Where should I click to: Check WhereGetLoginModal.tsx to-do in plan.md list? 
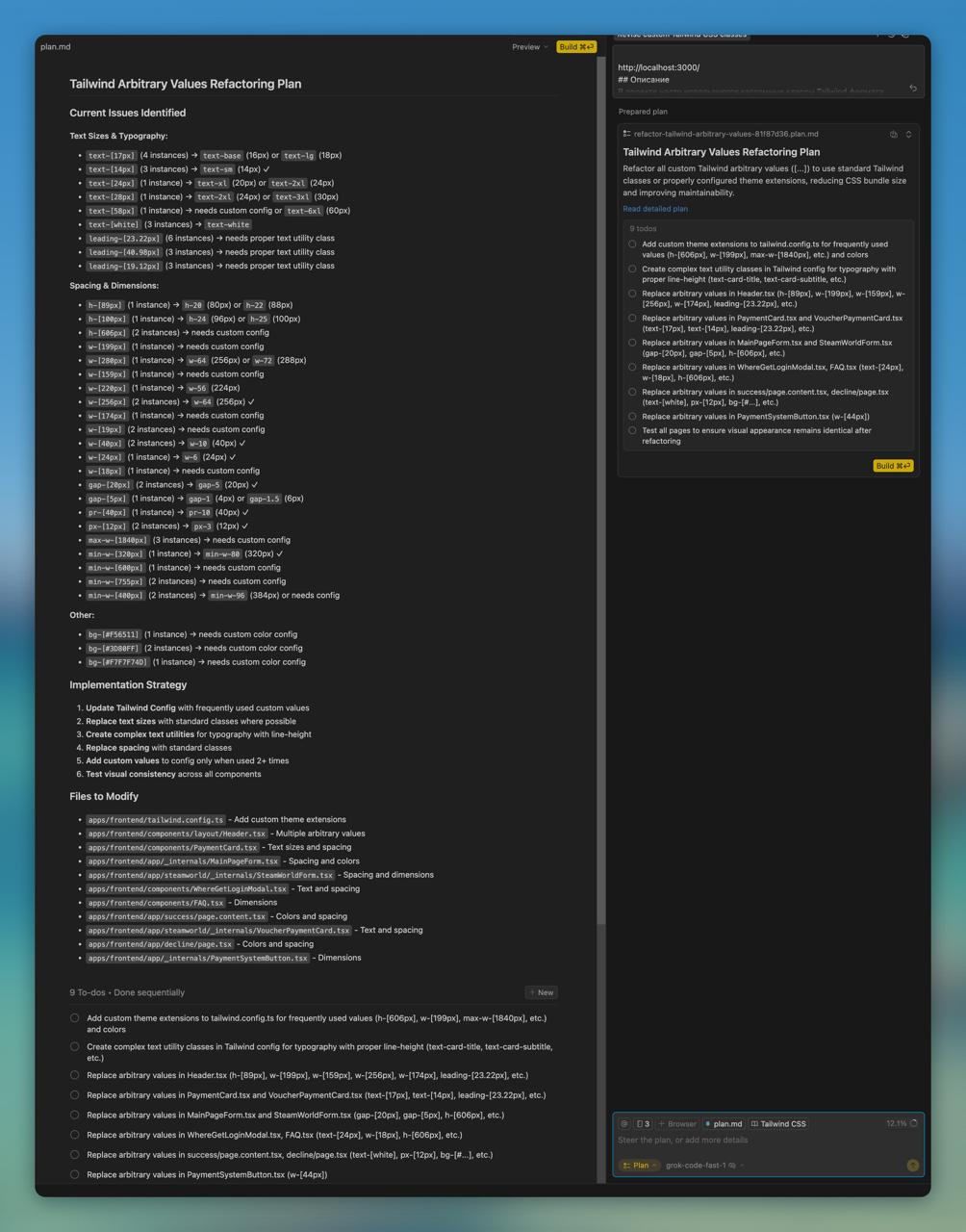pos(75,1135)
